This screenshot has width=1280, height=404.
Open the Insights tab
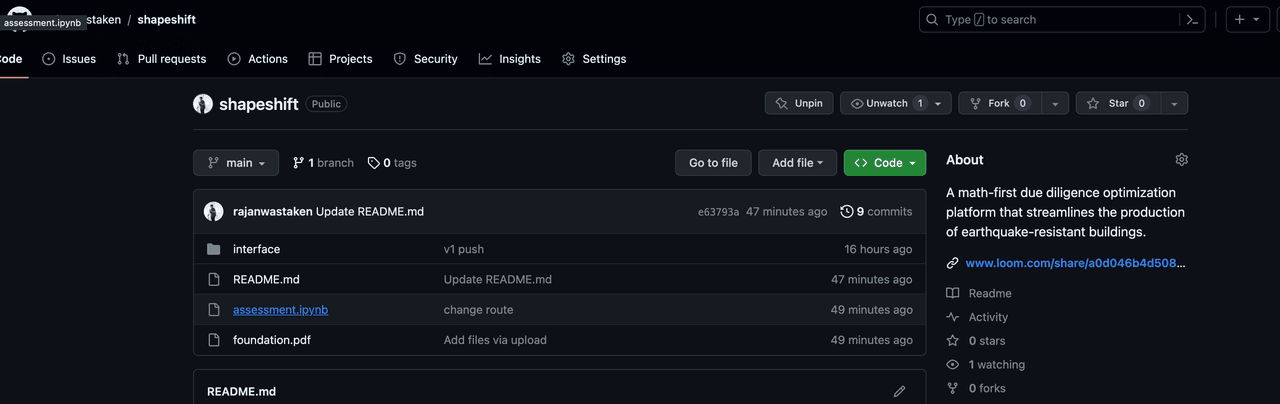pos(510,59)
